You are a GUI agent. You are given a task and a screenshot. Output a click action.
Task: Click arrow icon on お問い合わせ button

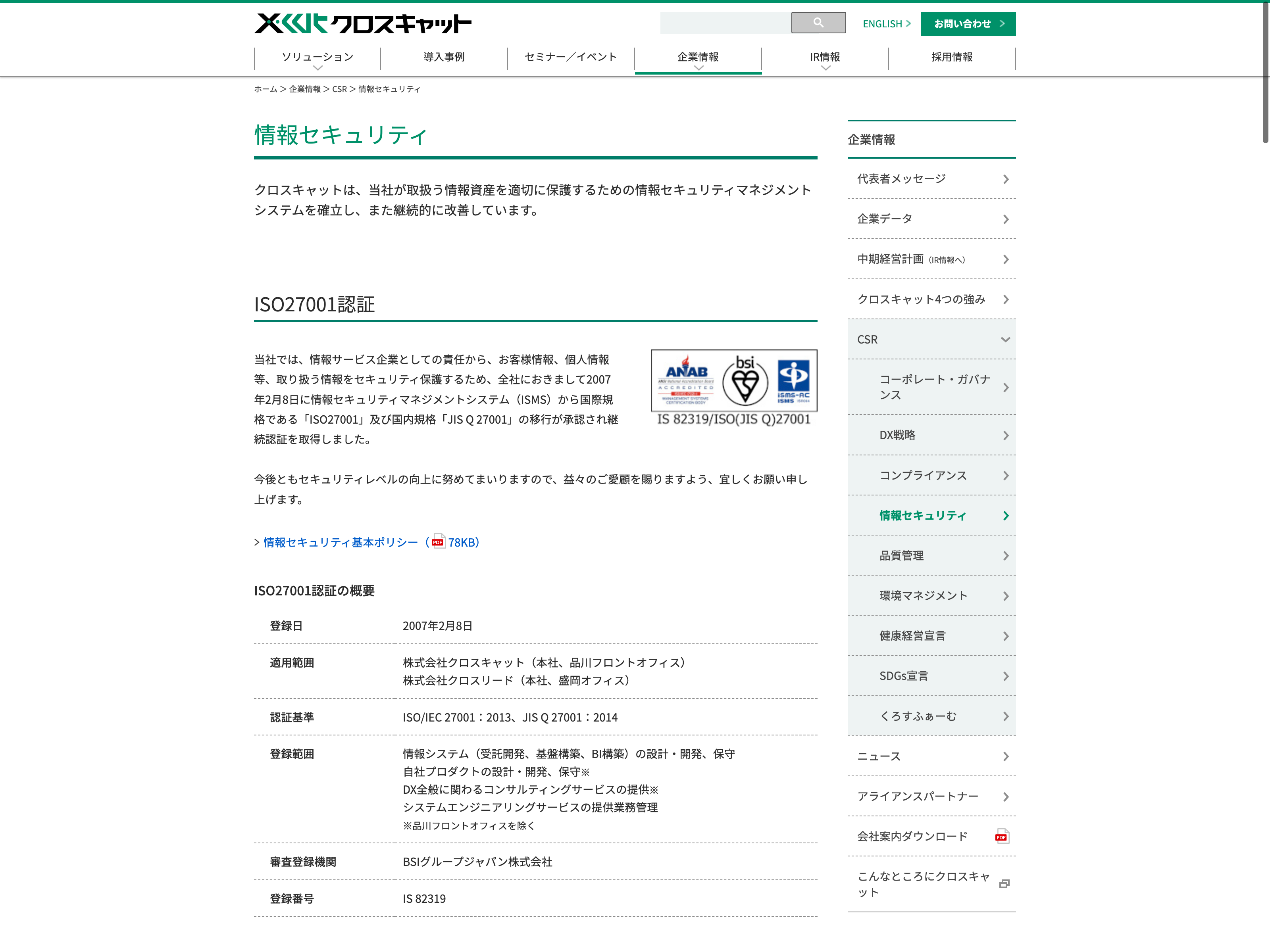pyautogui.click(x=1002, y=23)
